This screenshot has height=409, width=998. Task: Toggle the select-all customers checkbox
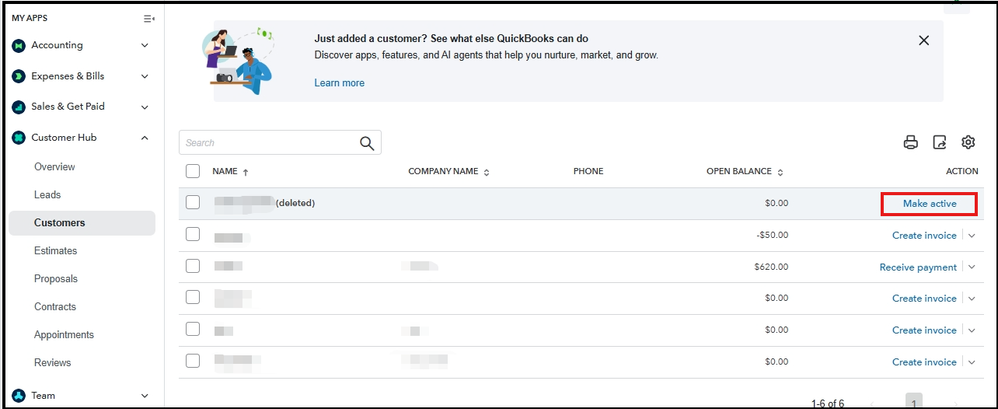click(x=193, y=171)
